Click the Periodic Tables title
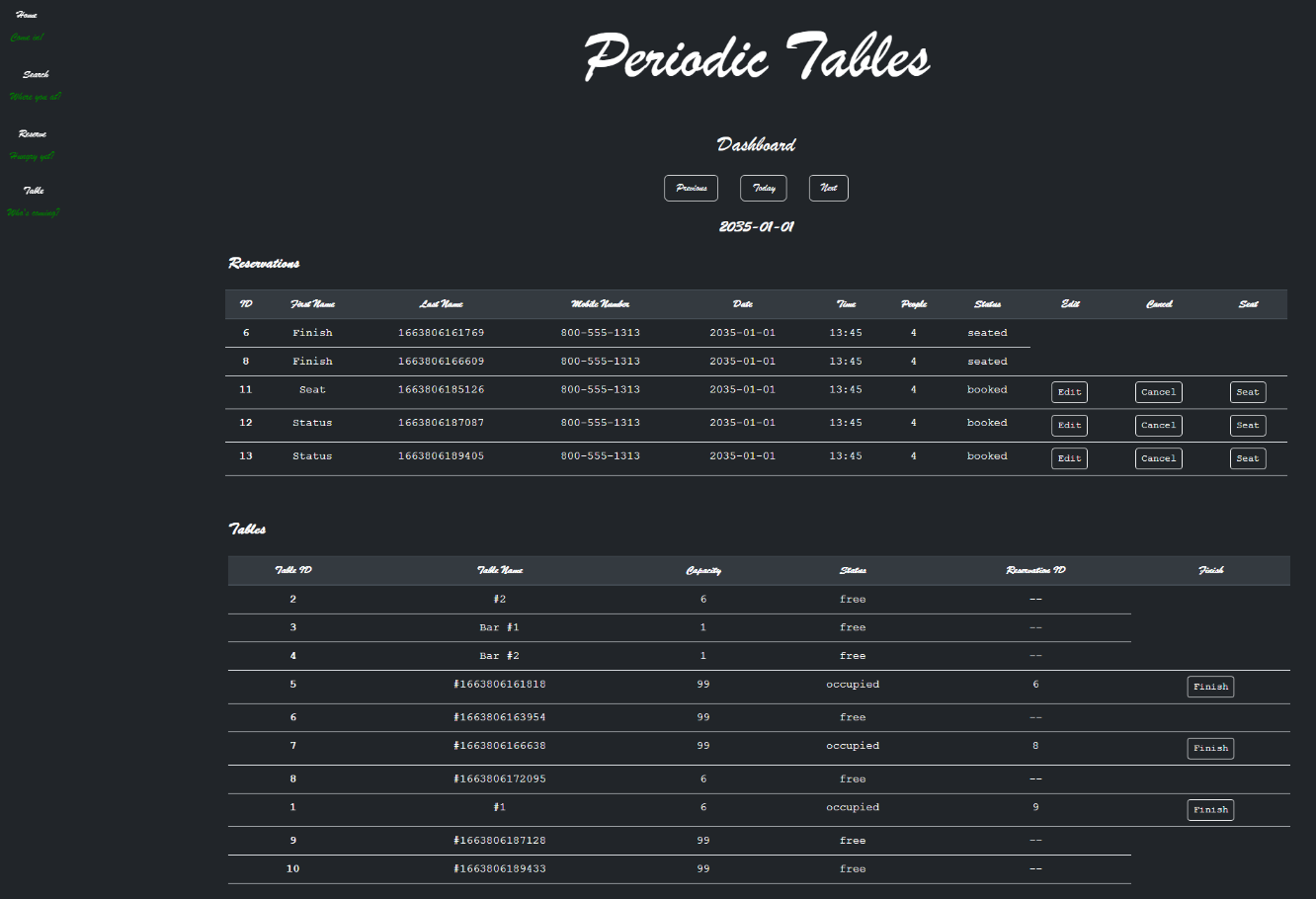Screen dimensions: 1316x899 click(756, 59)
